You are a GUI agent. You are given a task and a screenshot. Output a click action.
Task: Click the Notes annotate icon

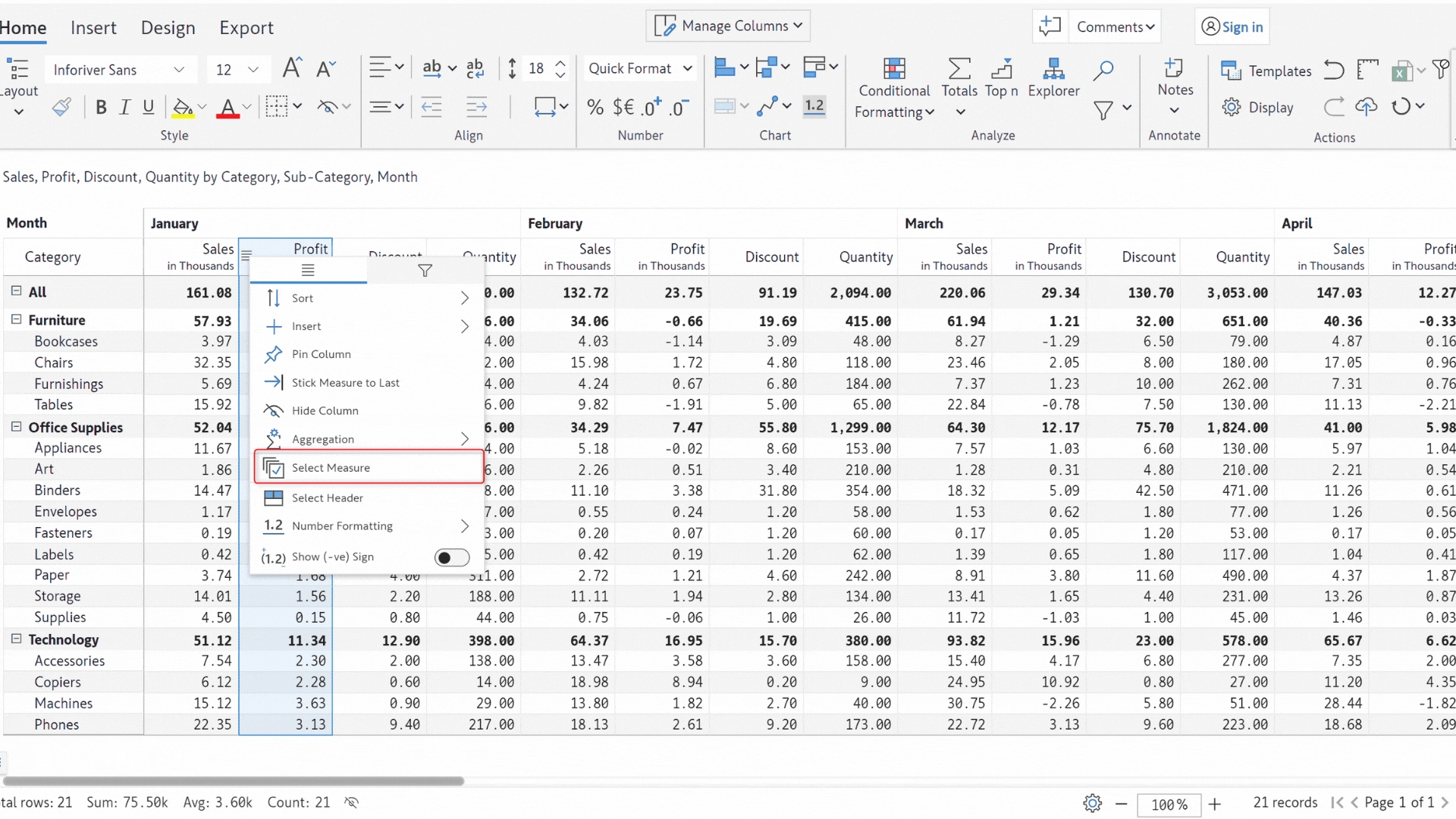(1175, 69)
